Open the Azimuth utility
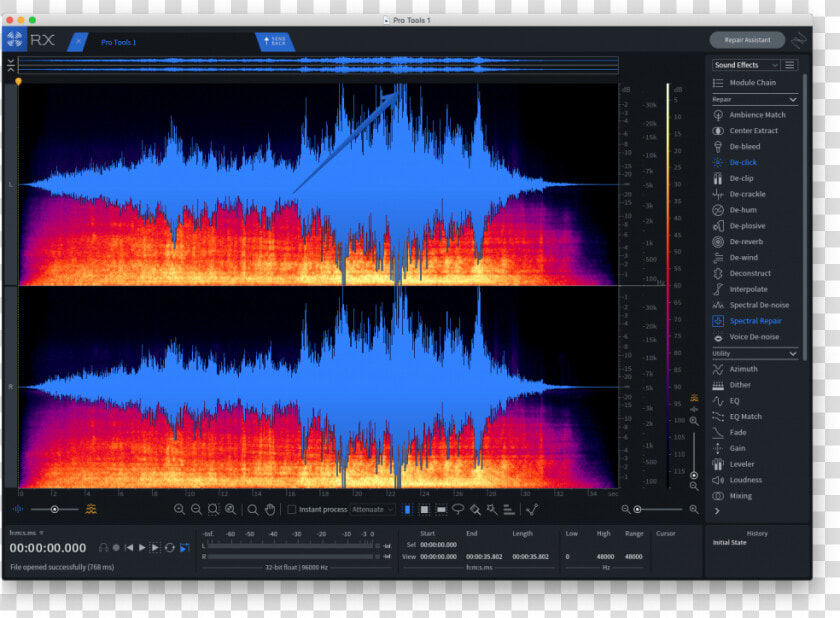This screenshot has height=618, width=840. click(735, 369)
